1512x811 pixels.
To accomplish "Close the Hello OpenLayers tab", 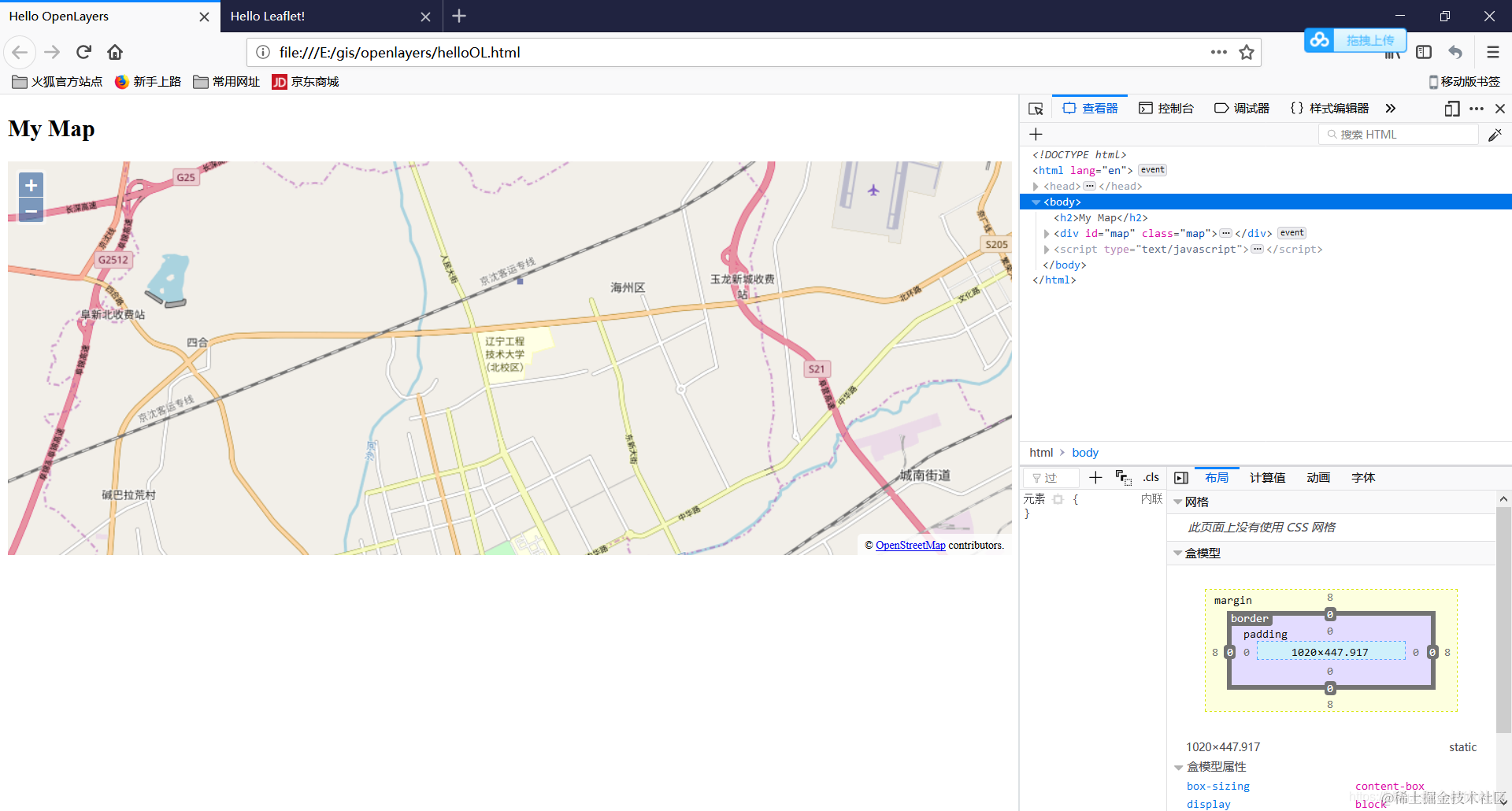I will (x=204, y=17).
